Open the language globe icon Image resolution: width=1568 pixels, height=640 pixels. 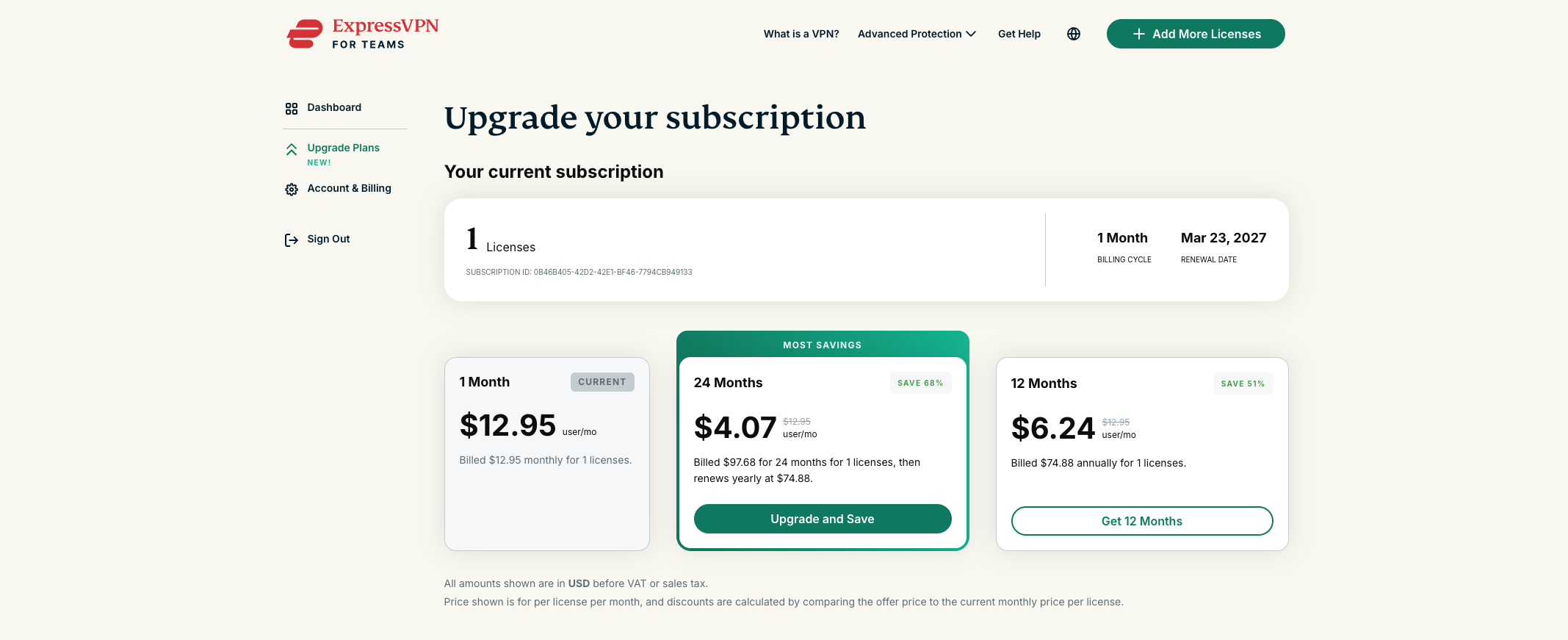[x=1074, y=34]
